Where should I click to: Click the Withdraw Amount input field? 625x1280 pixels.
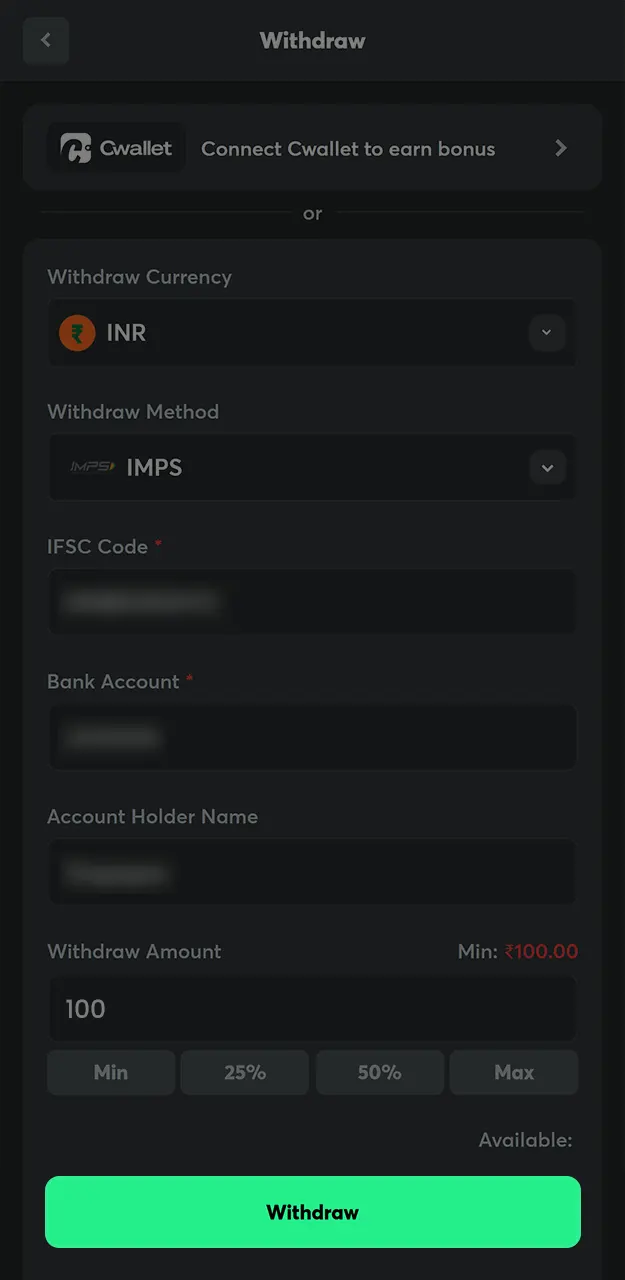click(312, 1009)
